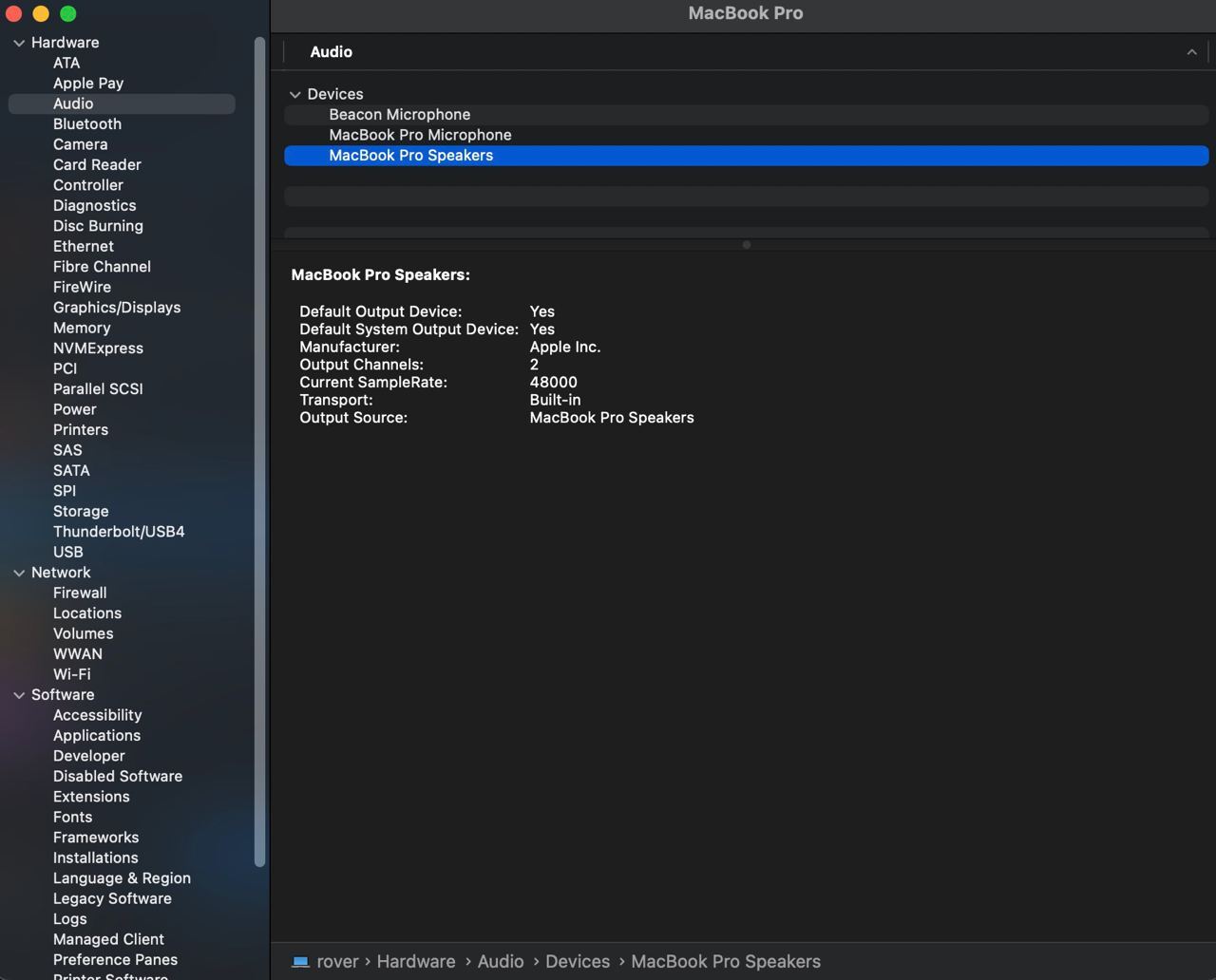1216x980 pixels.
Task: Show Camera information
Action: point(80,144)
